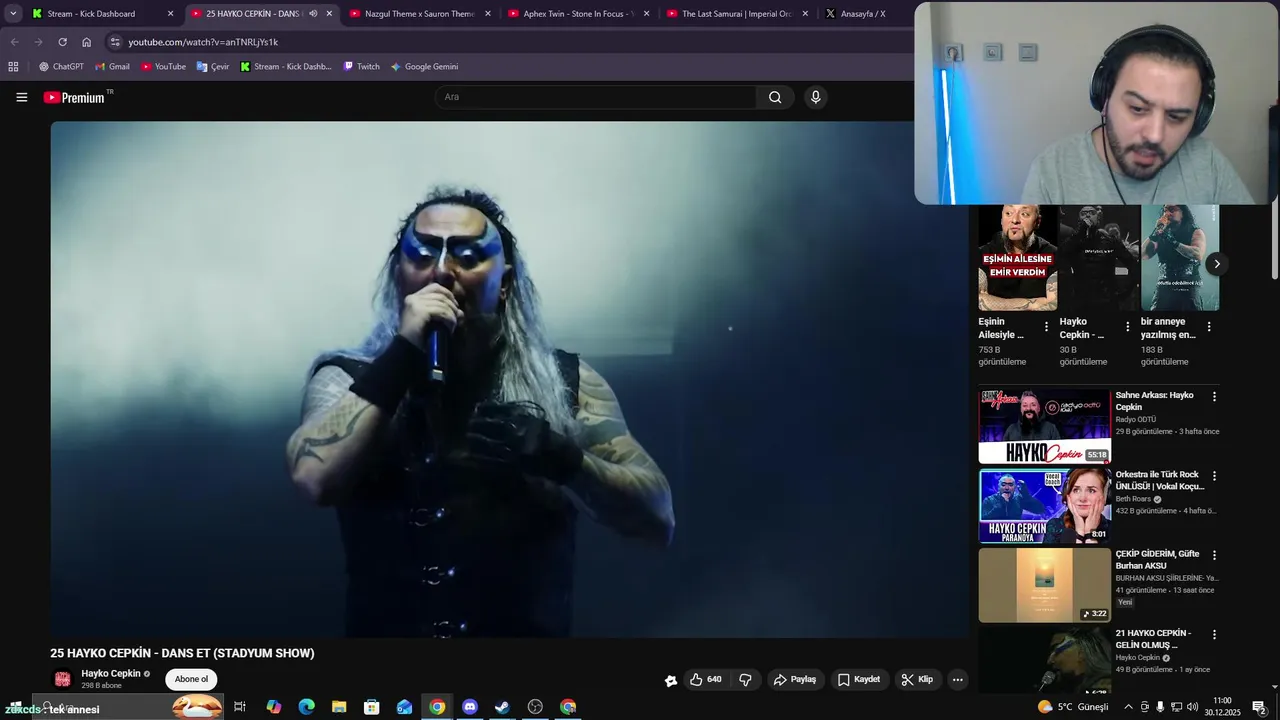Mute the Hayko Cepkin tab audio
Viewport: 1280px width, 720px height.
(313, 14)
